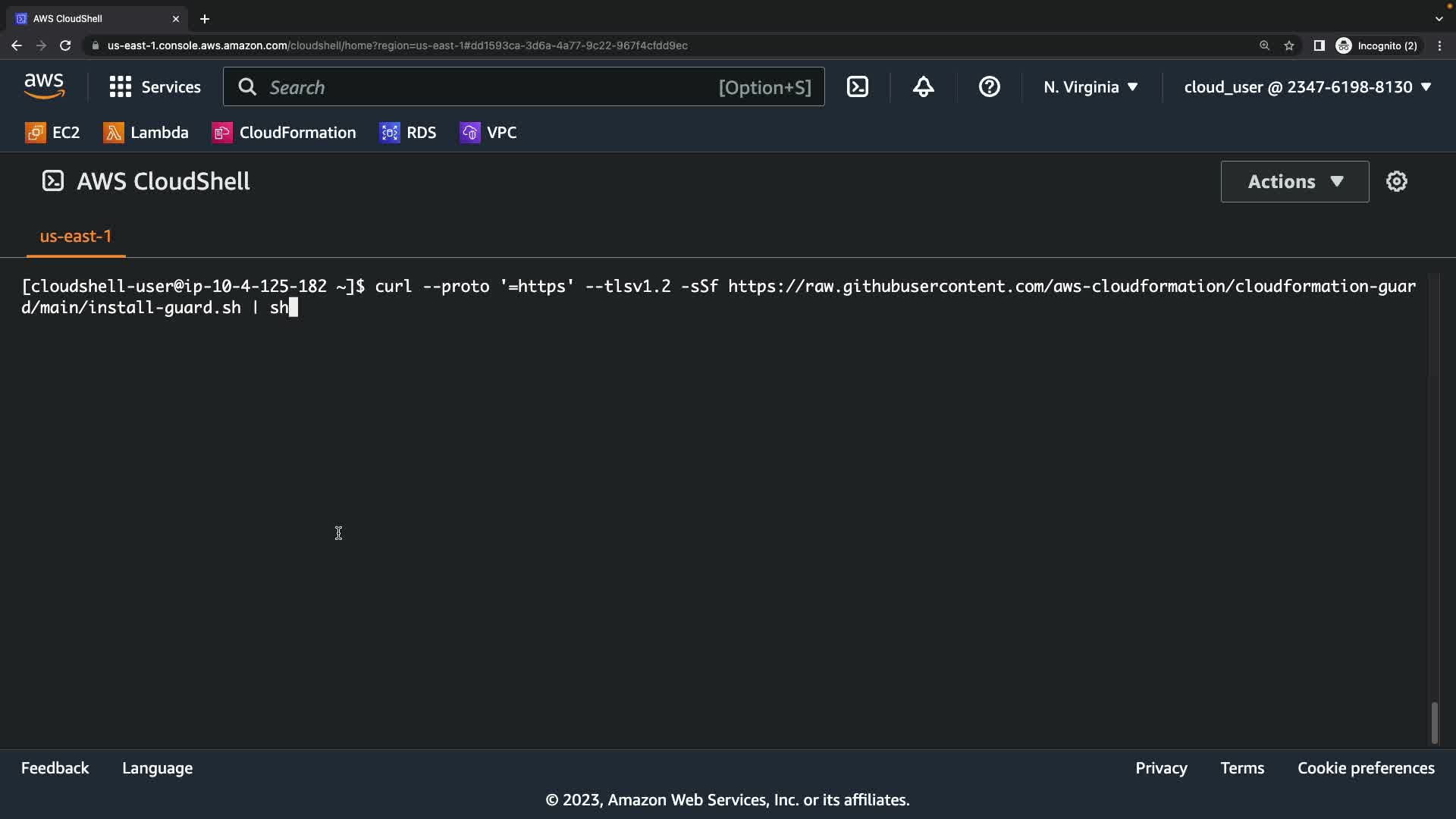Go to AWS home logo
The image size is (1456, 819).
coord(44,87)
